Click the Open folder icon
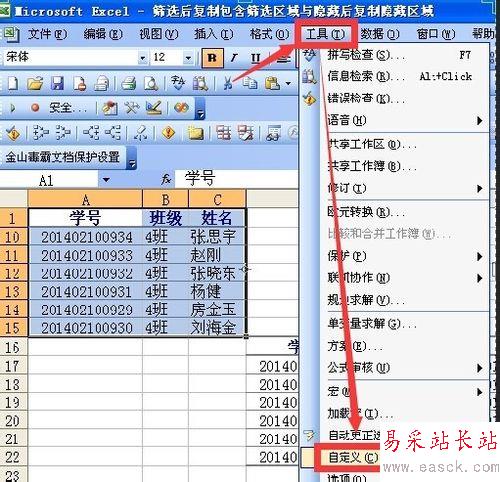 point(35,83)
